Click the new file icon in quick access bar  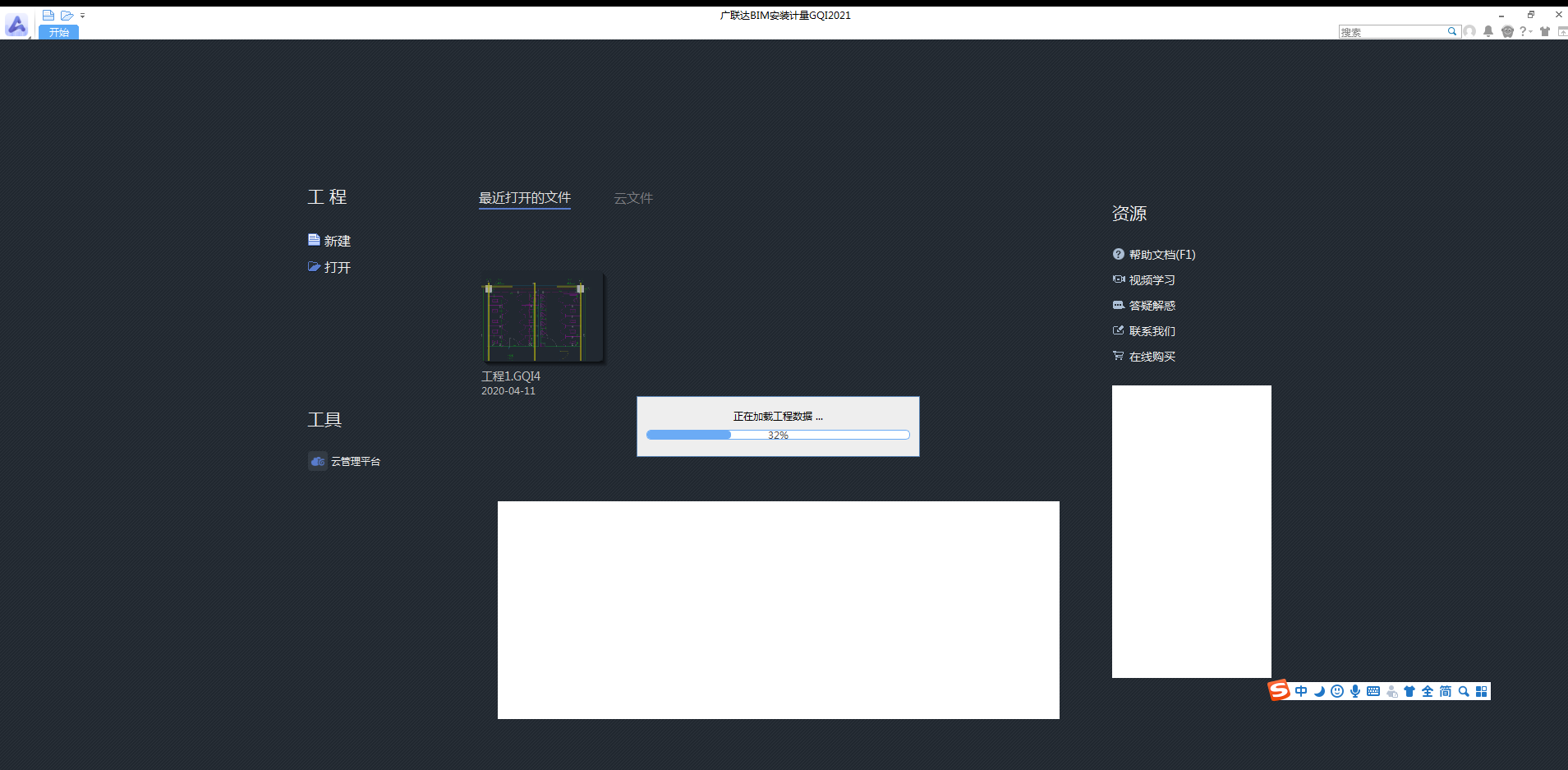click(x=48, y=15)
